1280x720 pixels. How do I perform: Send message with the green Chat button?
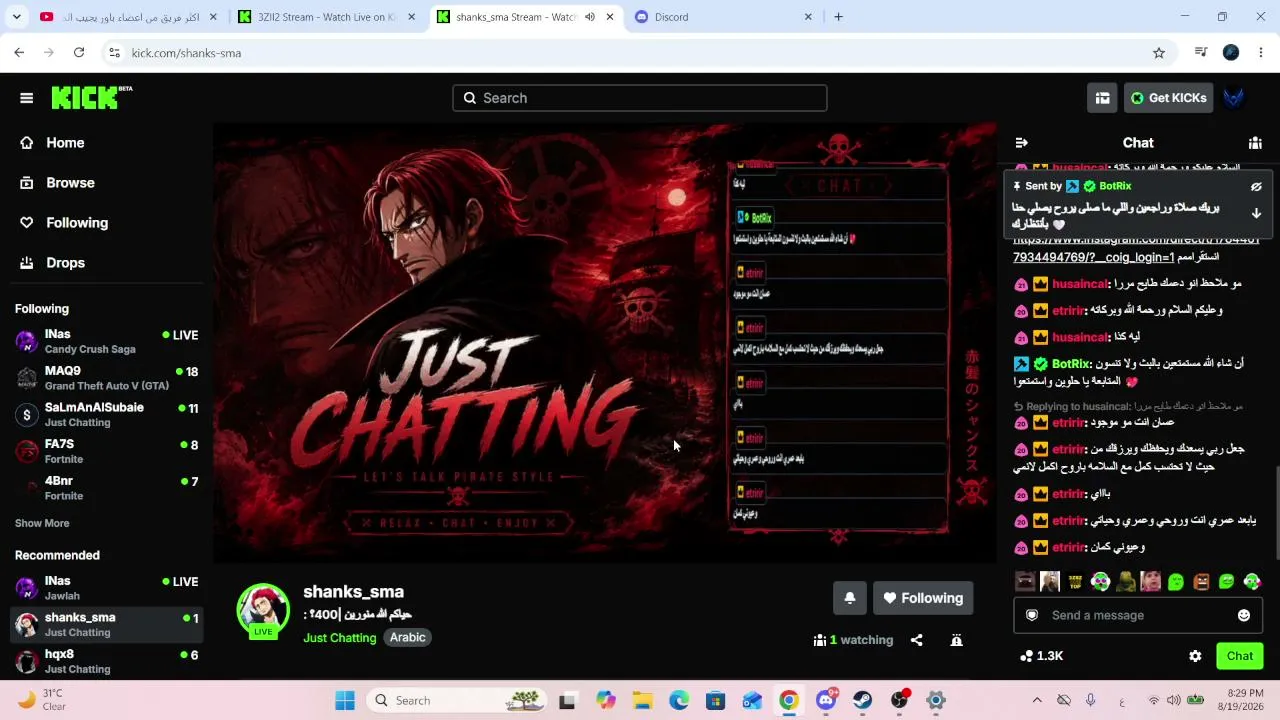tap(1240, 656)
